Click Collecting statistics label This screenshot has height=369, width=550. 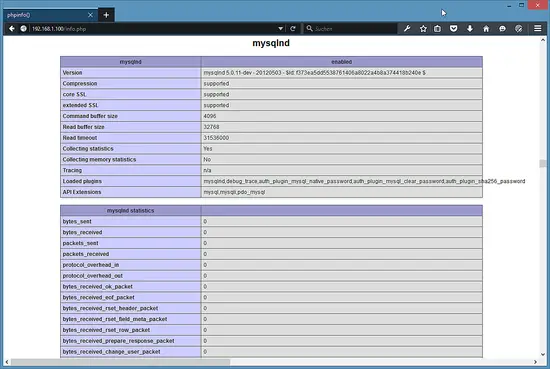click(88, 149)
